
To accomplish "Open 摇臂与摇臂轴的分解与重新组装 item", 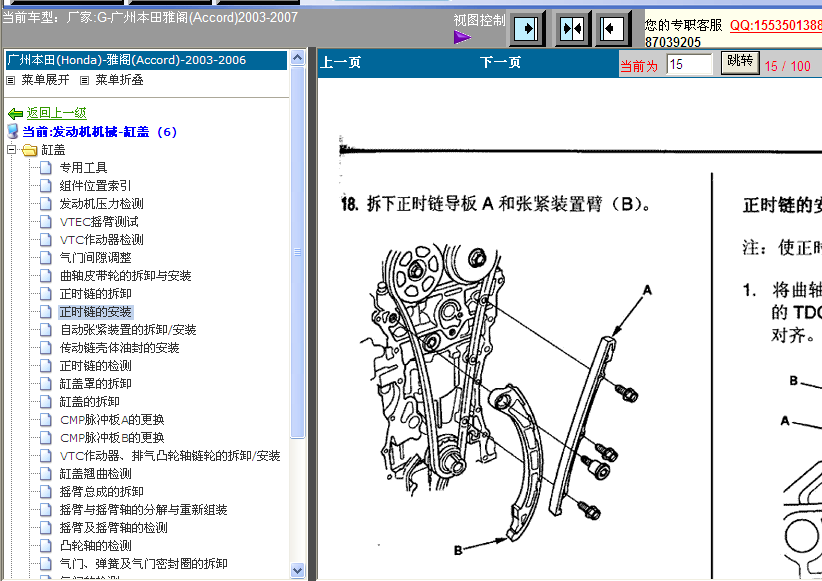I will coord(143,510).
